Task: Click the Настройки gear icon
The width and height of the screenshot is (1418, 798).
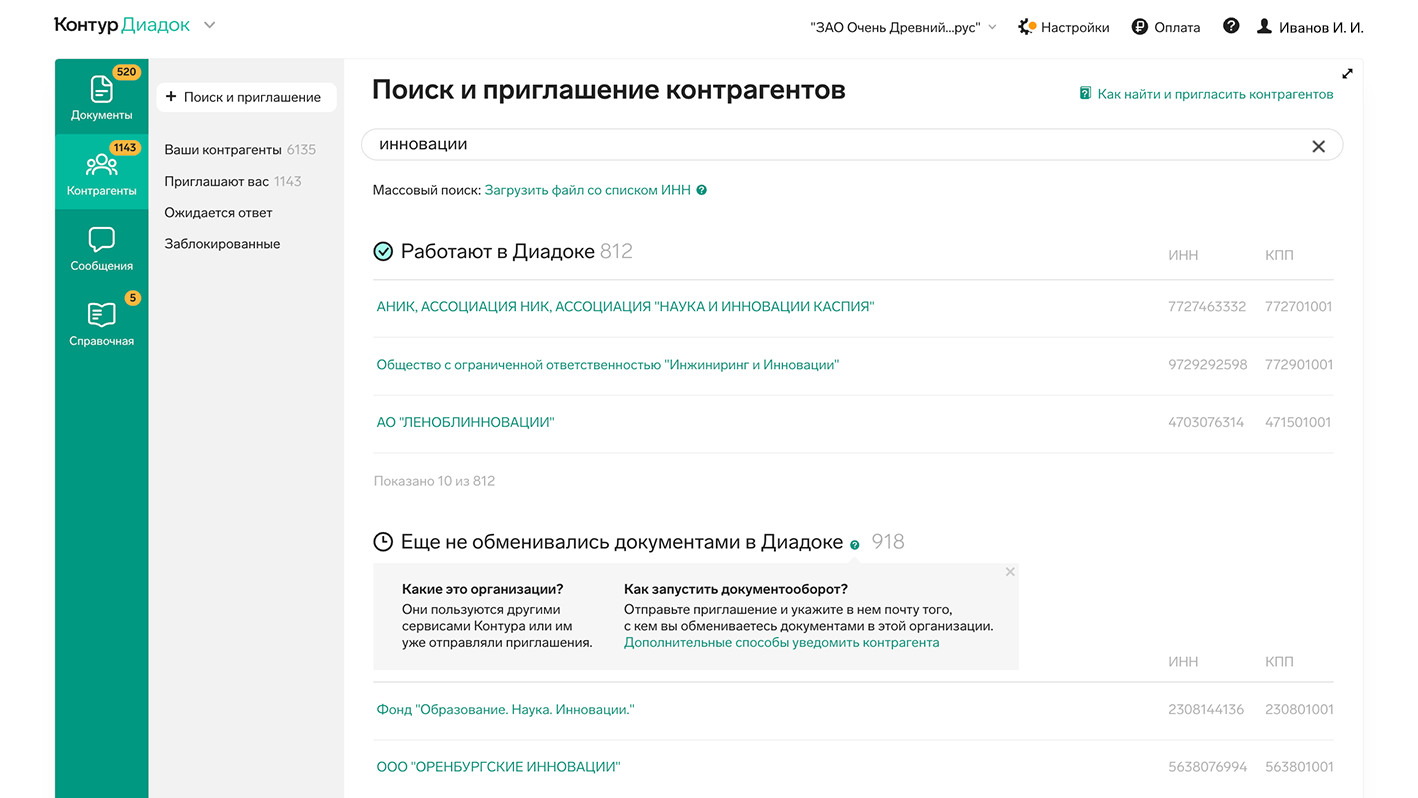Action: pos(1026,27)
